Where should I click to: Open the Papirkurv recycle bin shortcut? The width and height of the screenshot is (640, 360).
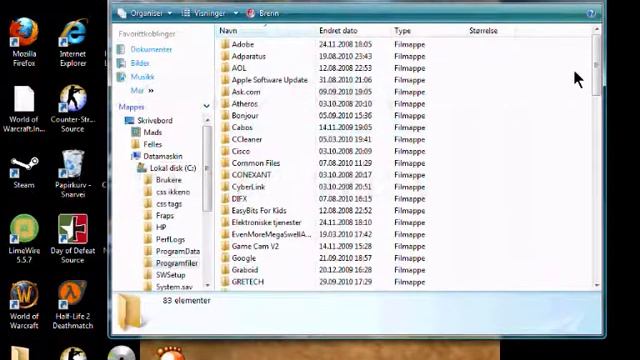click(x=73, y=174)
